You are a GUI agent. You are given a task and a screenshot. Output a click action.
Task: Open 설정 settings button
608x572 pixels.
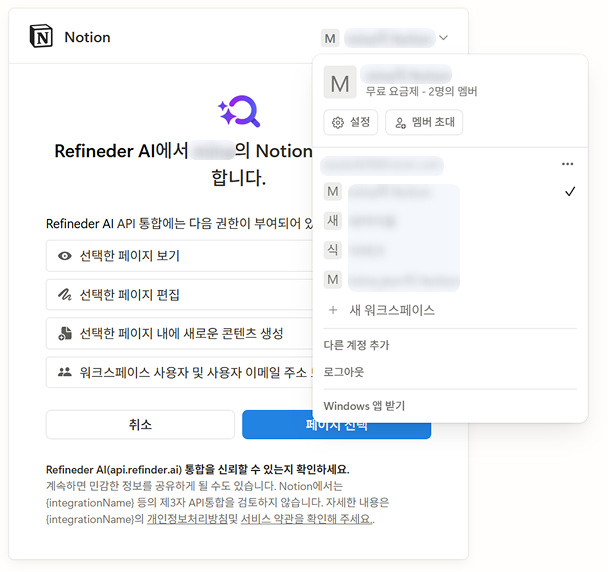pyautogui.click(x=351, y=123)
